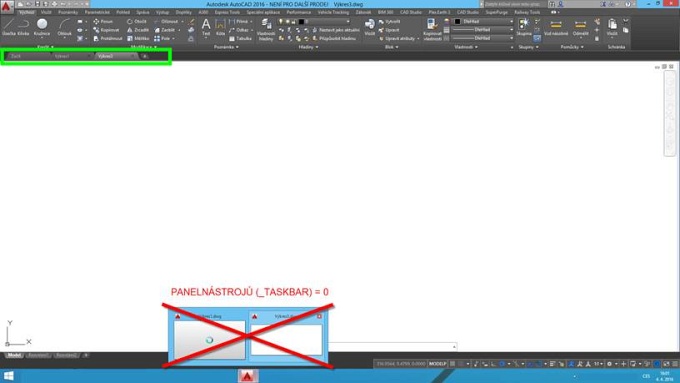Activate the Zaoblit fillet command

click(164, 30)
